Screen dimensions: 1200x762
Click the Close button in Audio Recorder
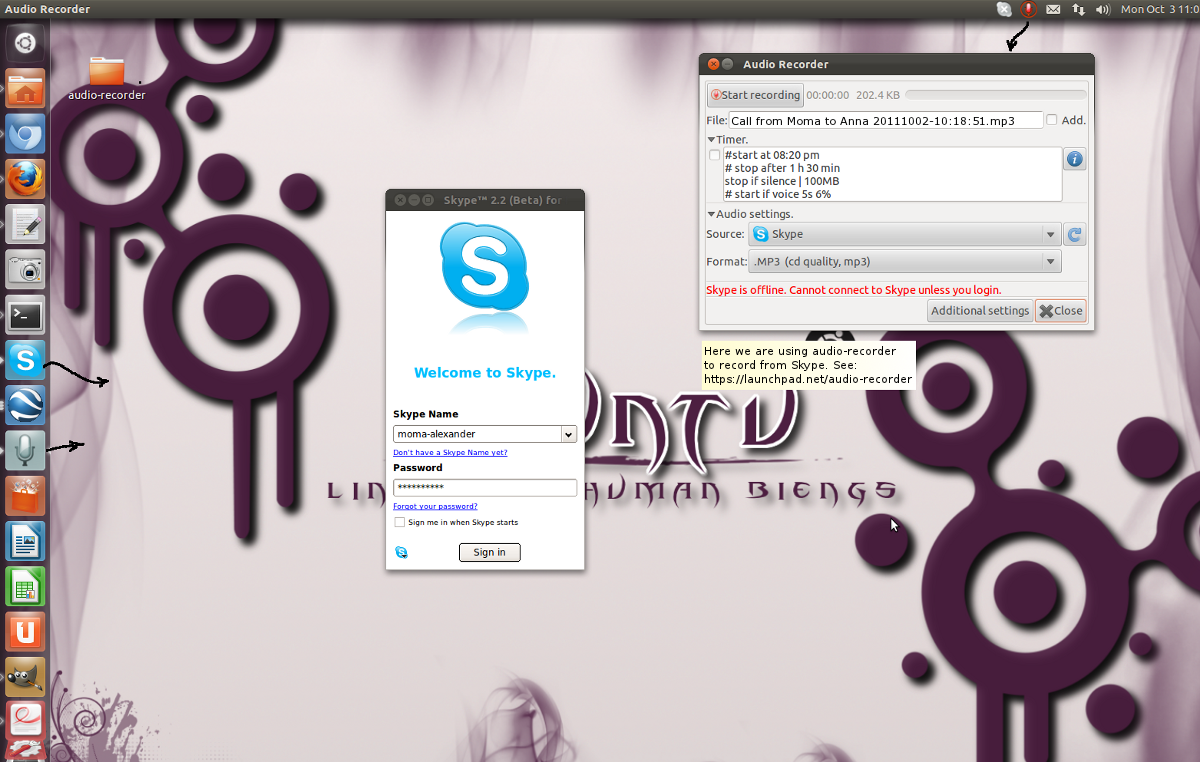point(1061,311)
